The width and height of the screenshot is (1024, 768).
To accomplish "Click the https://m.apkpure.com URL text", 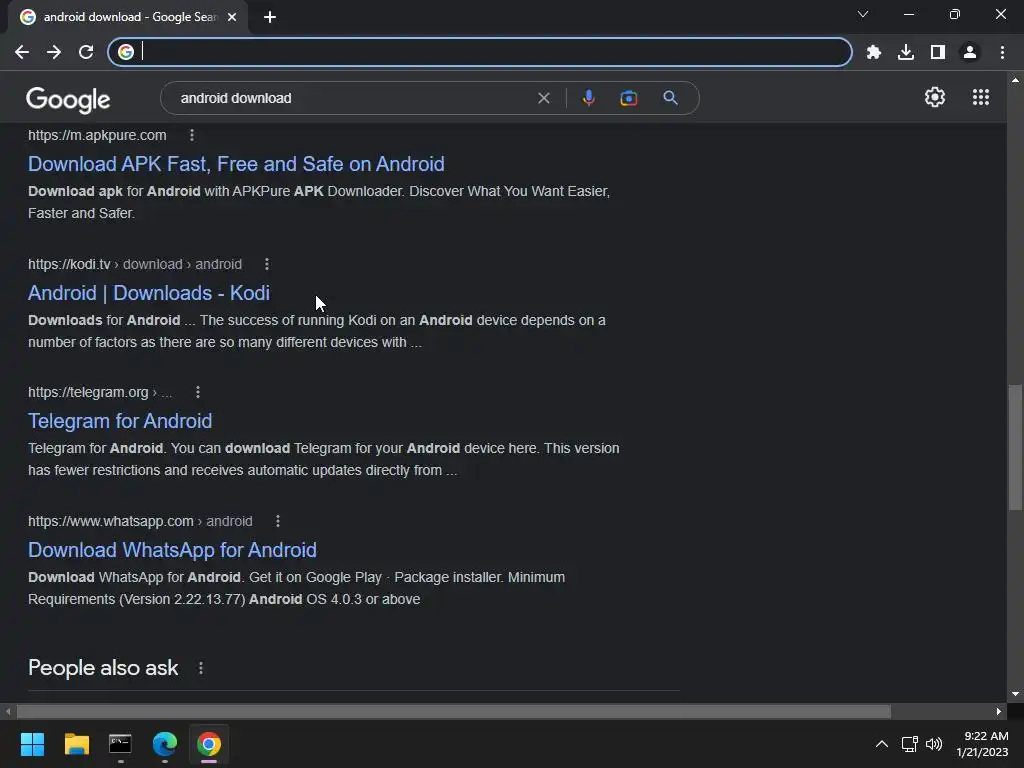I will click(x=97, y=135).
